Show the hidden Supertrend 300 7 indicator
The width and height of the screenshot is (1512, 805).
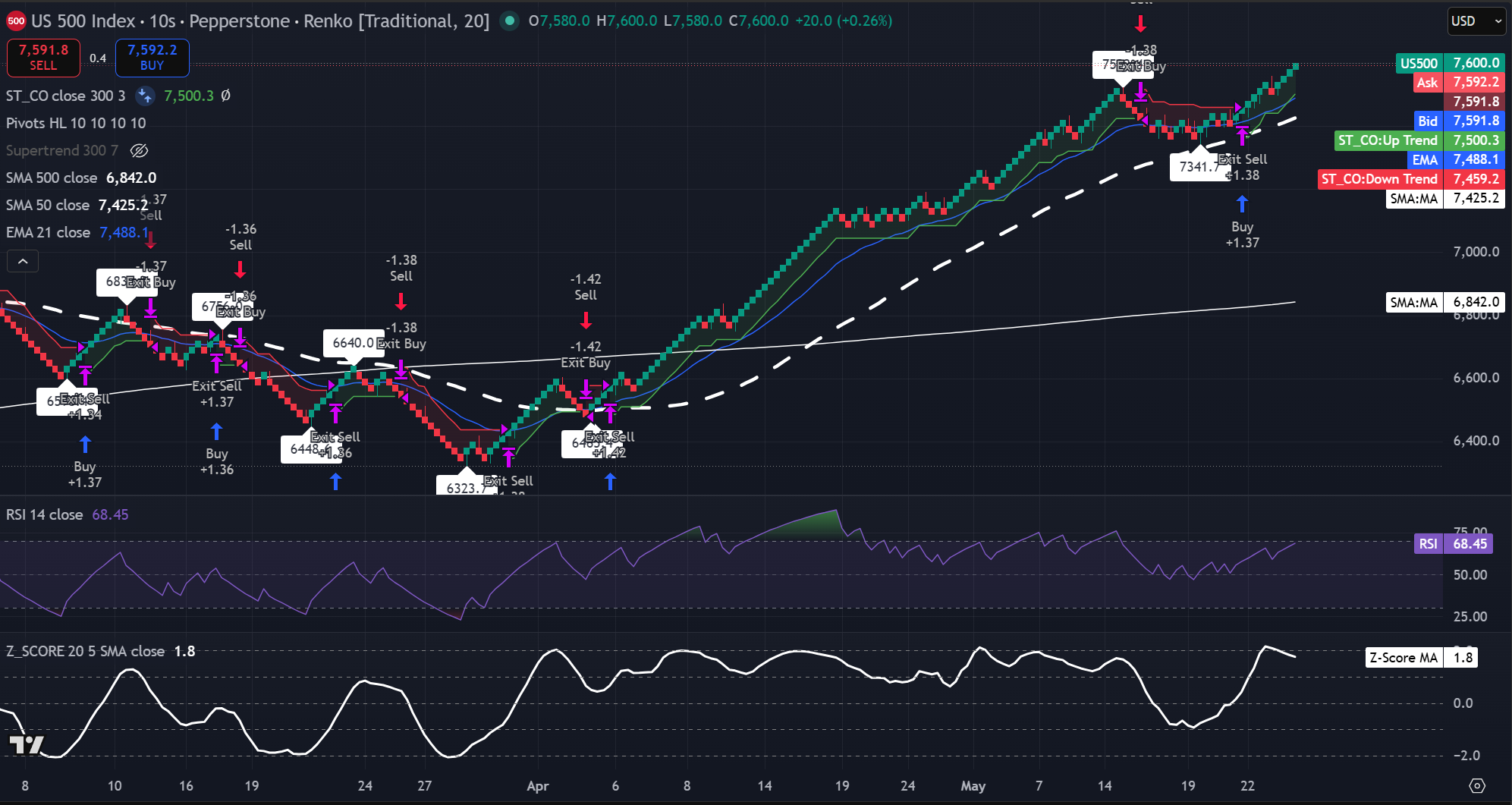coord(139,150)
